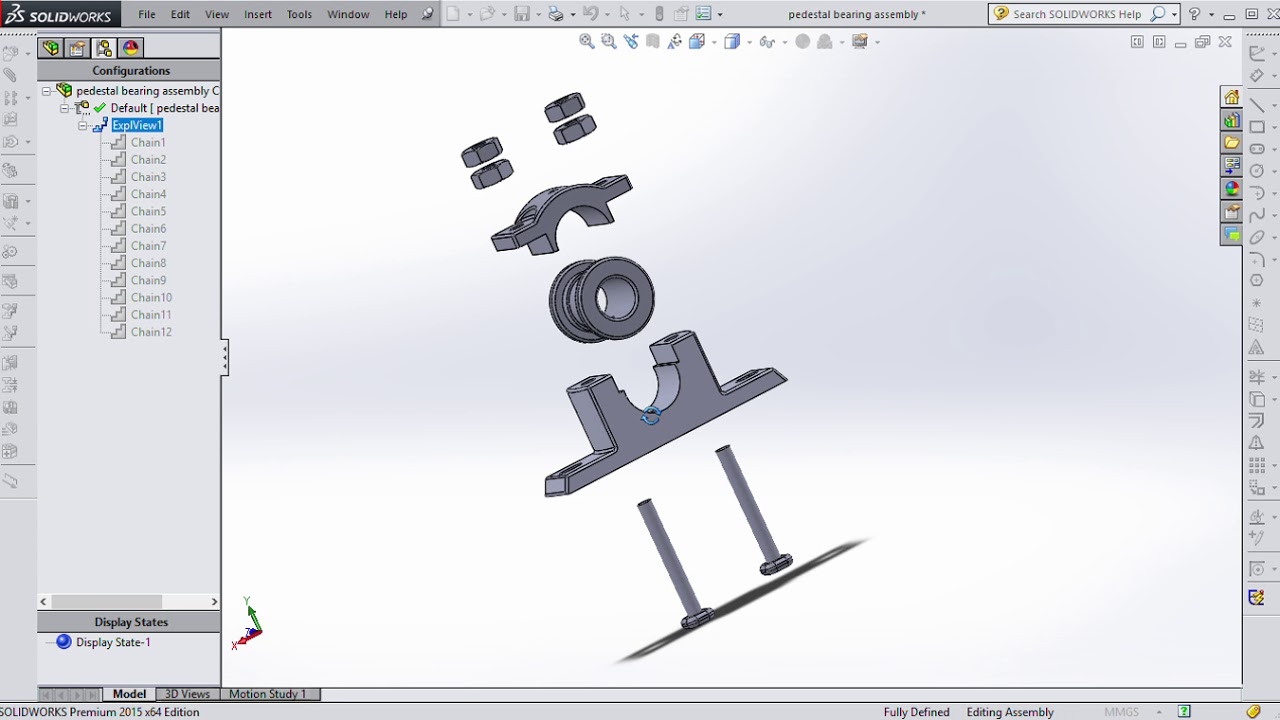Click the Section View icon
1280x720 pixels.
(653, 41)
